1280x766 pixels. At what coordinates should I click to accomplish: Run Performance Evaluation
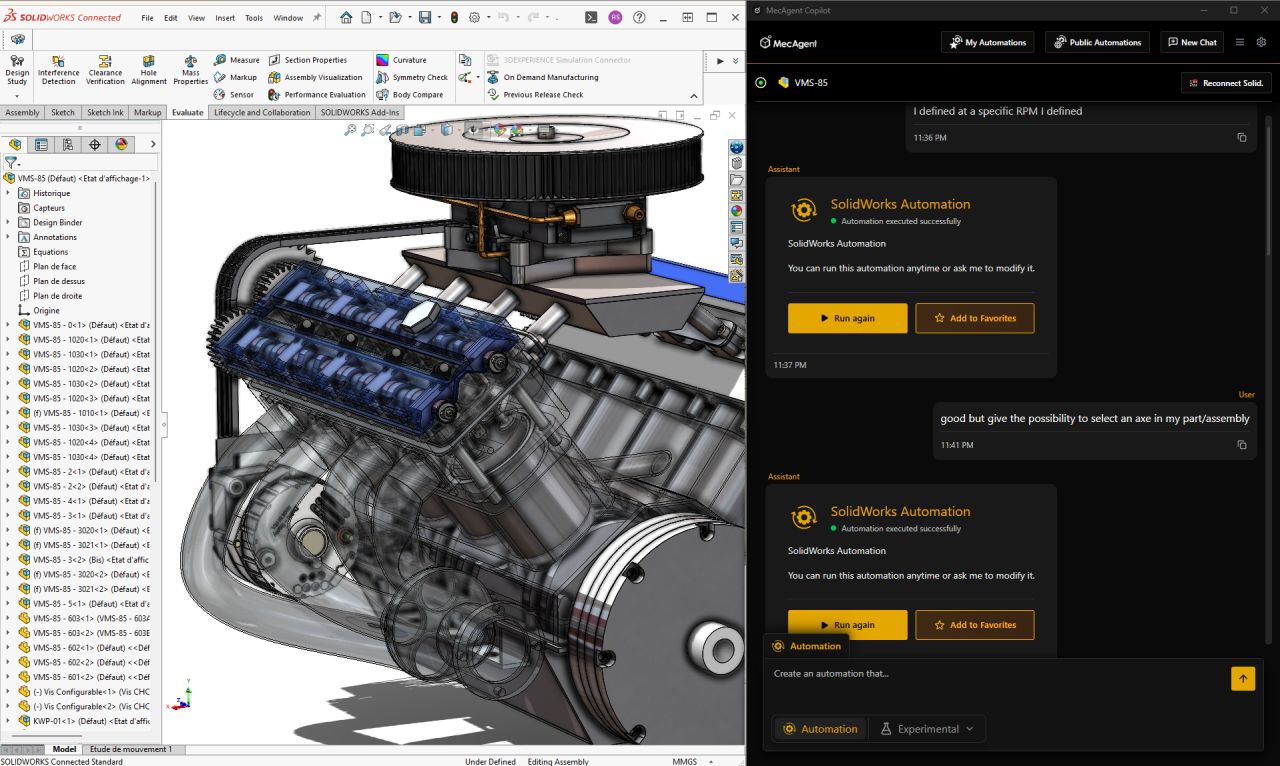tap(317, 94)
